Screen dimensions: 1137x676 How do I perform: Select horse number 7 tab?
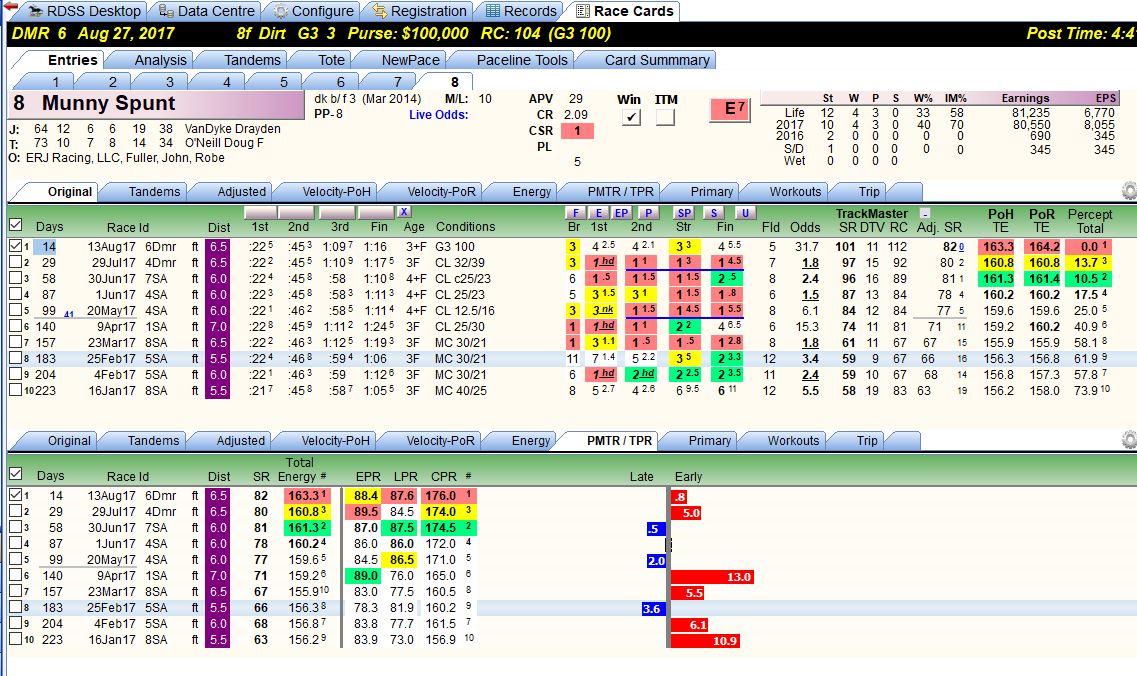[397, 81]
